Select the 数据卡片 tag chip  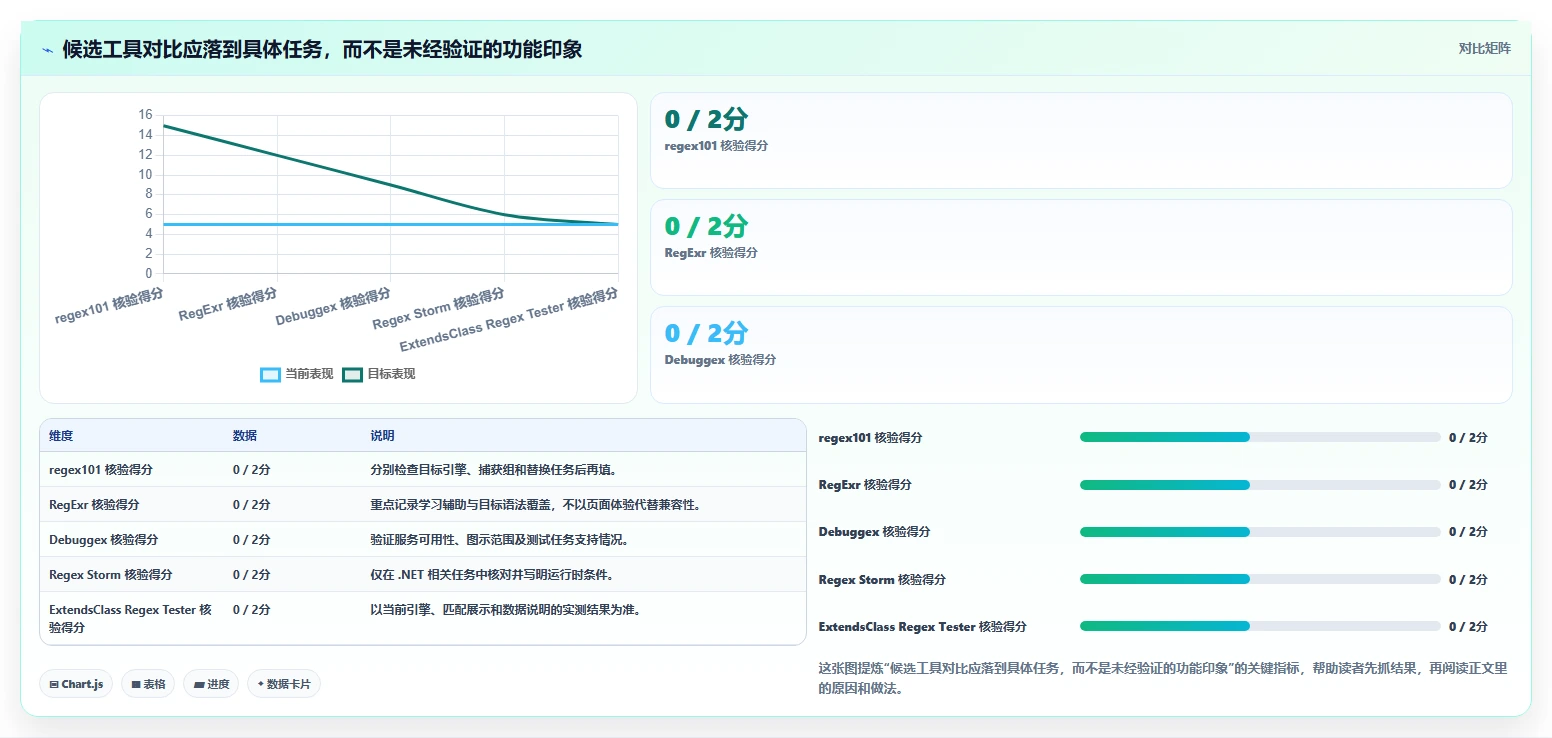pyautogui.click(x=284, y=684)
